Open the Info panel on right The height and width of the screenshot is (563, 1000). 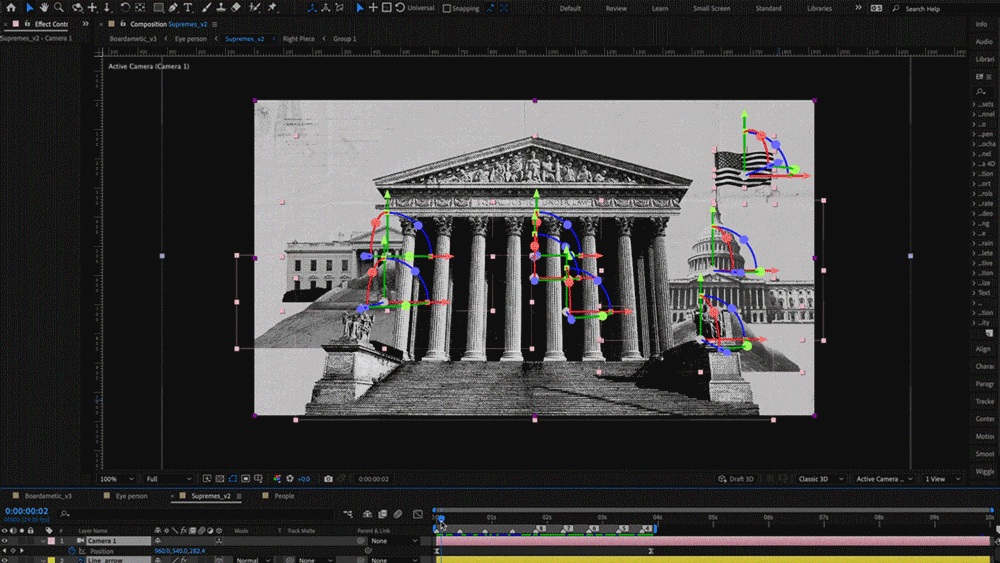point(981,24)
